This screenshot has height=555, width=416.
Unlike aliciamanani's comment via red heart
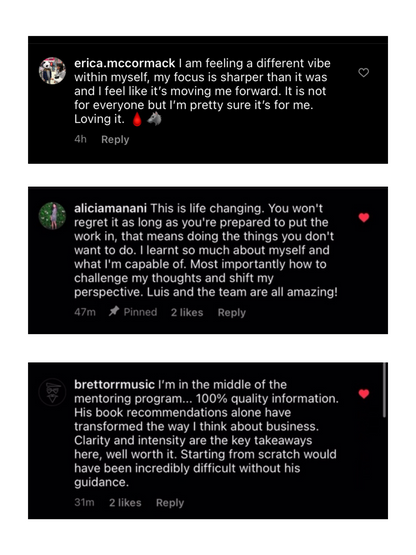click(x=364, y=217)
